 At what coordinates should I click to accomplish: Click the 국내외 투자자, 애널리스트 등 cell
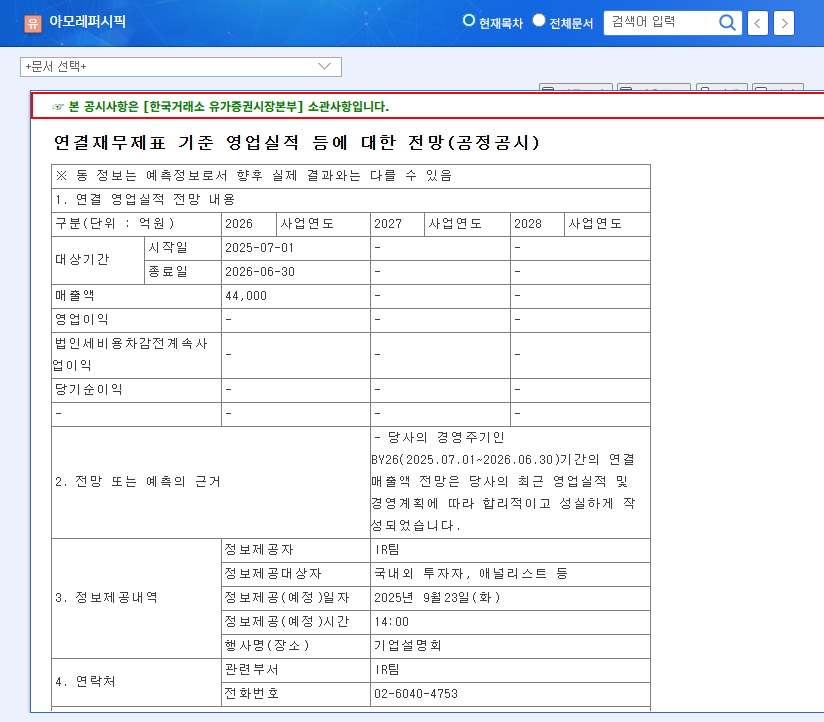tap(510, 574)
